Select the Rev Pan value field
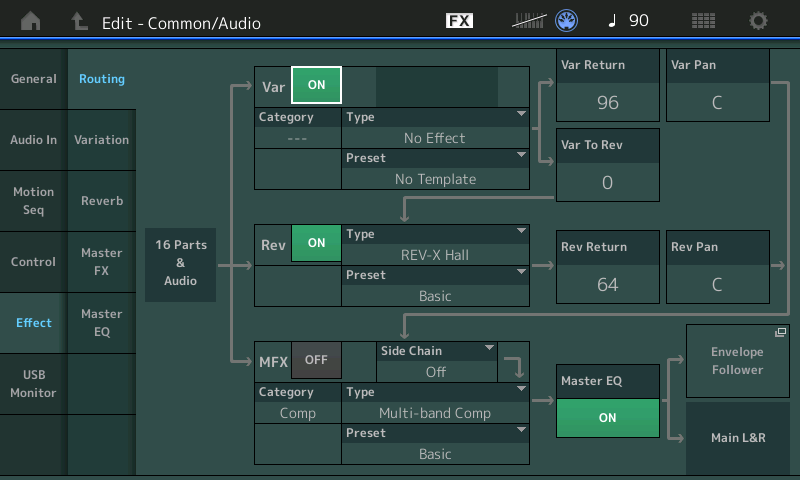The height and width of the screenshot is (480, 800). tap(717, 284)
